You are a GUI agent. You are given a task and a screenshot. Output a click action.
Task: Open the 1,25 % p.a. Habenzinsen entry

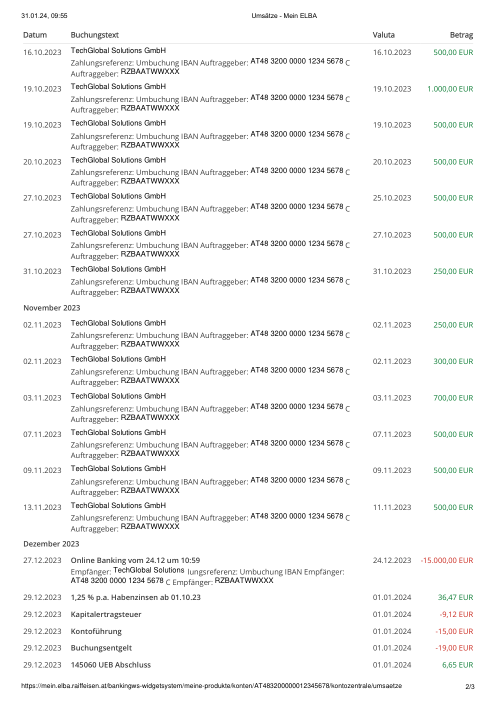click(136, 597)
